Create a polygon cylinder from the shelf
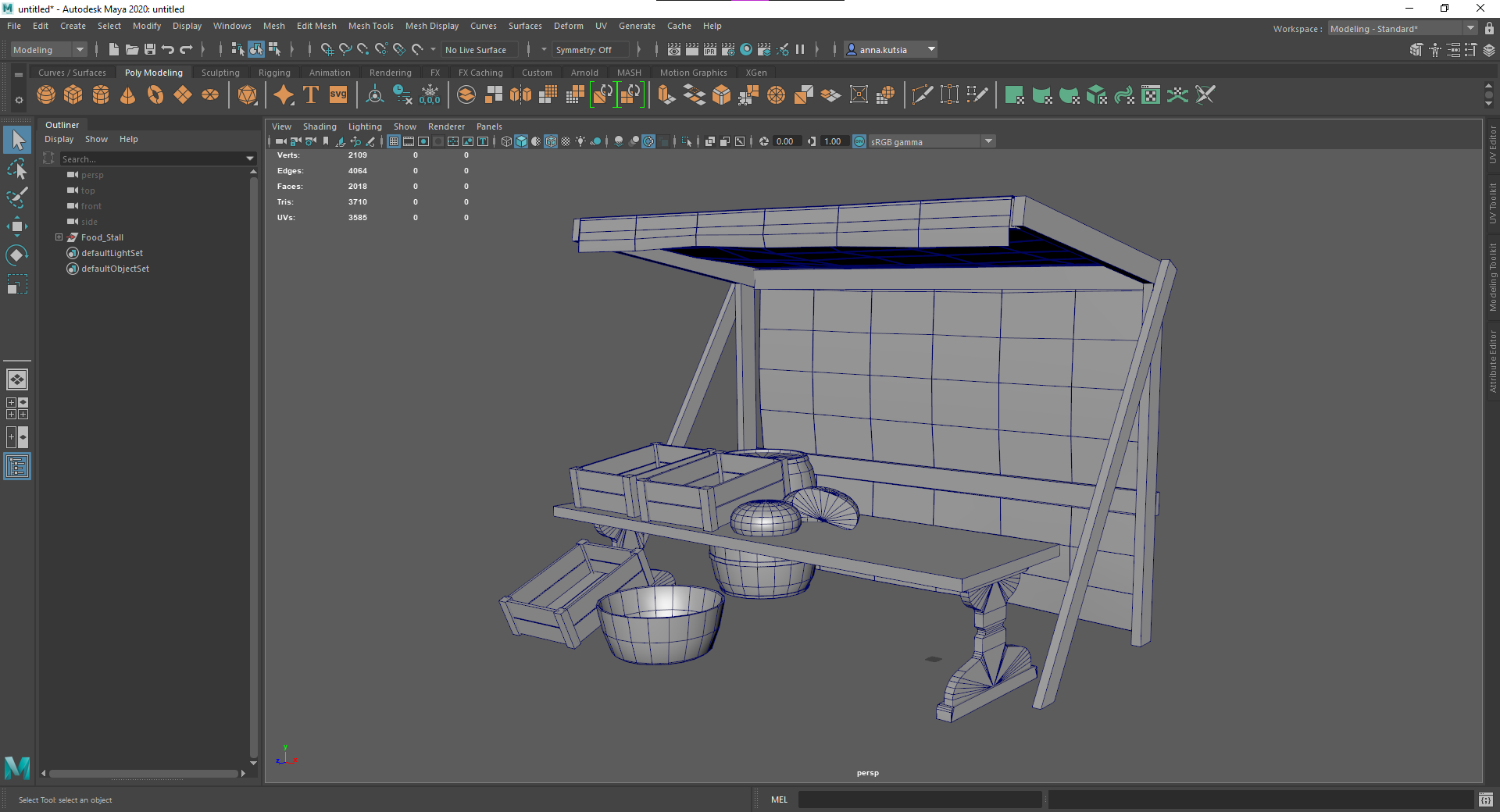Viewport: 1500px width, 812px height. click(x=101, y=95)
